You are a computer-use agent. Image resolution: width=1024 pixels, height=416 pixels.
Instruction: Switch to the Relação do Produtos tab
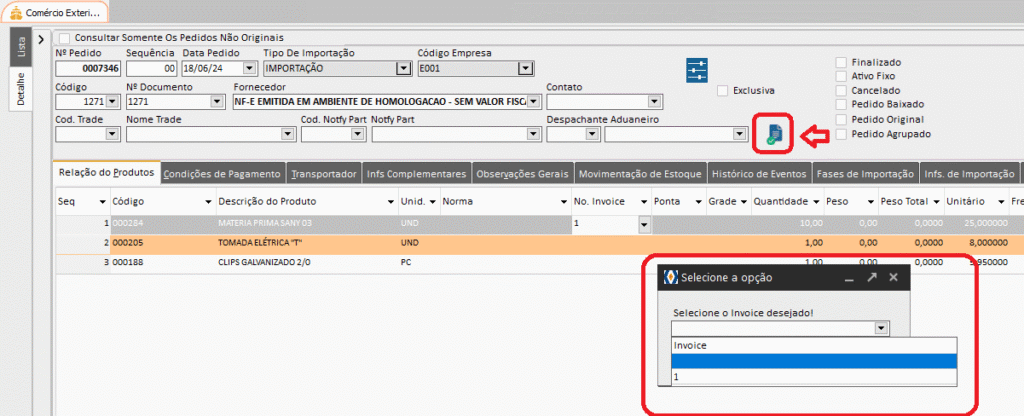click(106, 173)
